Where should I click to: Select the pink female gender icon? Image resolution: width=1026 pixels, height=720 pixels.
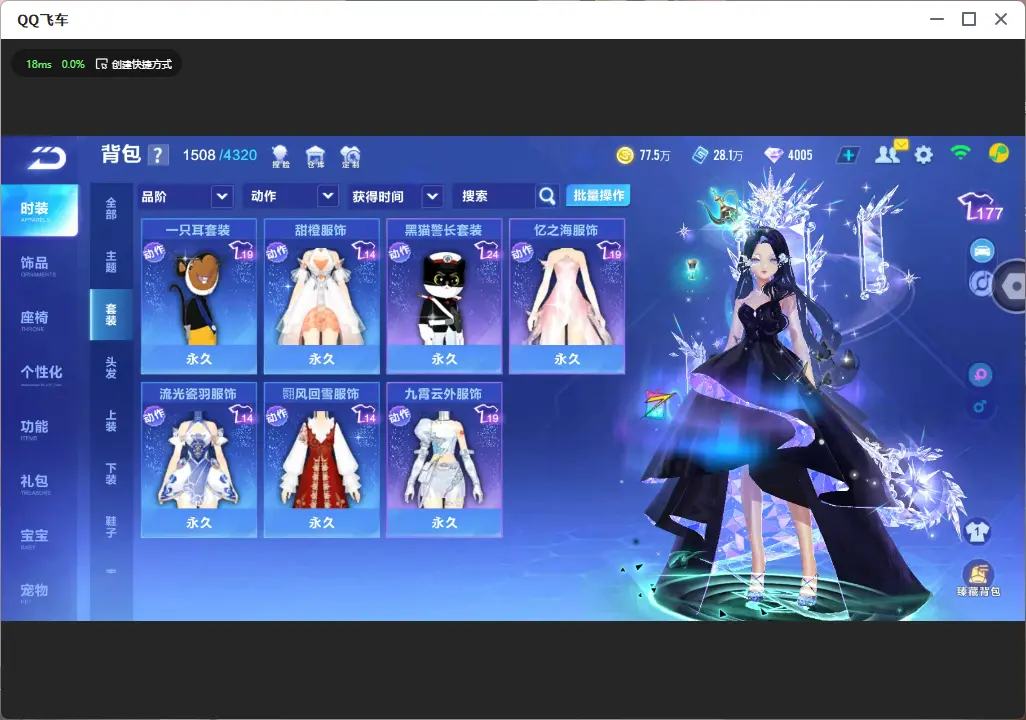click(x=980, y=375)
